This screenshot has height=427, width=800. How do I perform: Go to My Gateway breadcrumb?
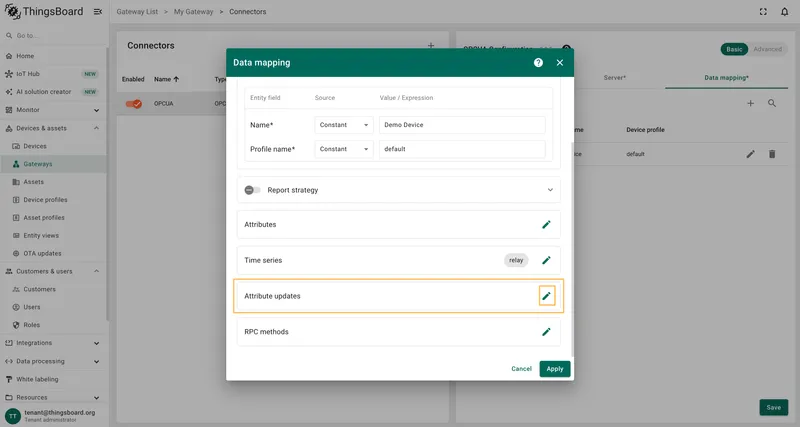pos(193,12)
